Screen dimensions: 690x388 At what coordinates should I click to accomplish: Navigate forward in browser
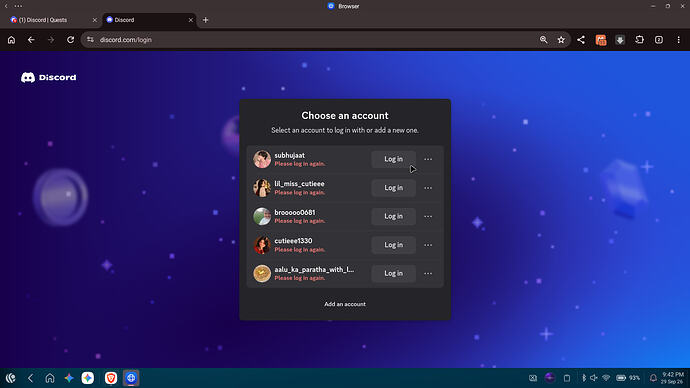(x=51, y=40)
